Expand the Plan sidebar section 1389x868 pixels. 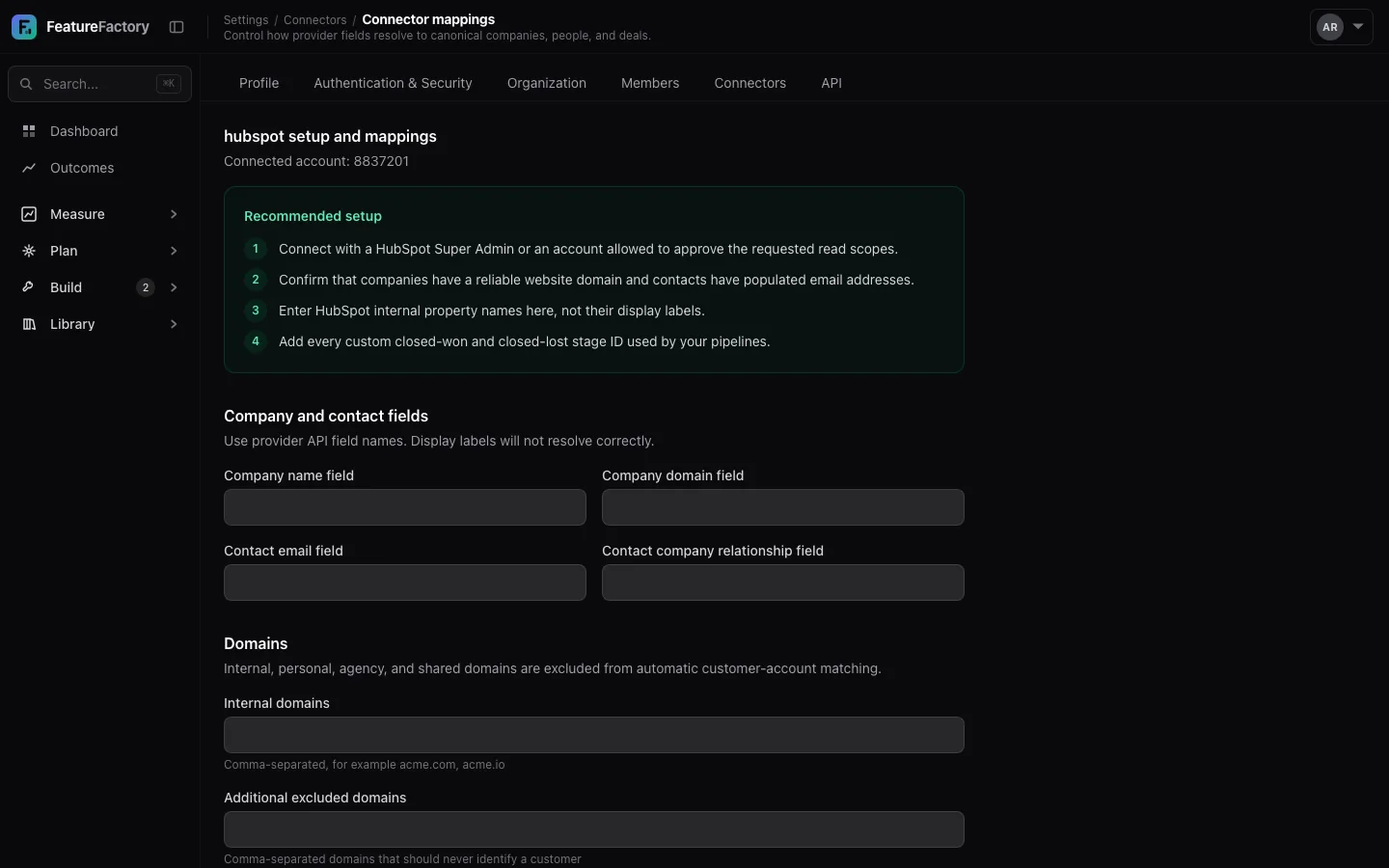[174, 251]
